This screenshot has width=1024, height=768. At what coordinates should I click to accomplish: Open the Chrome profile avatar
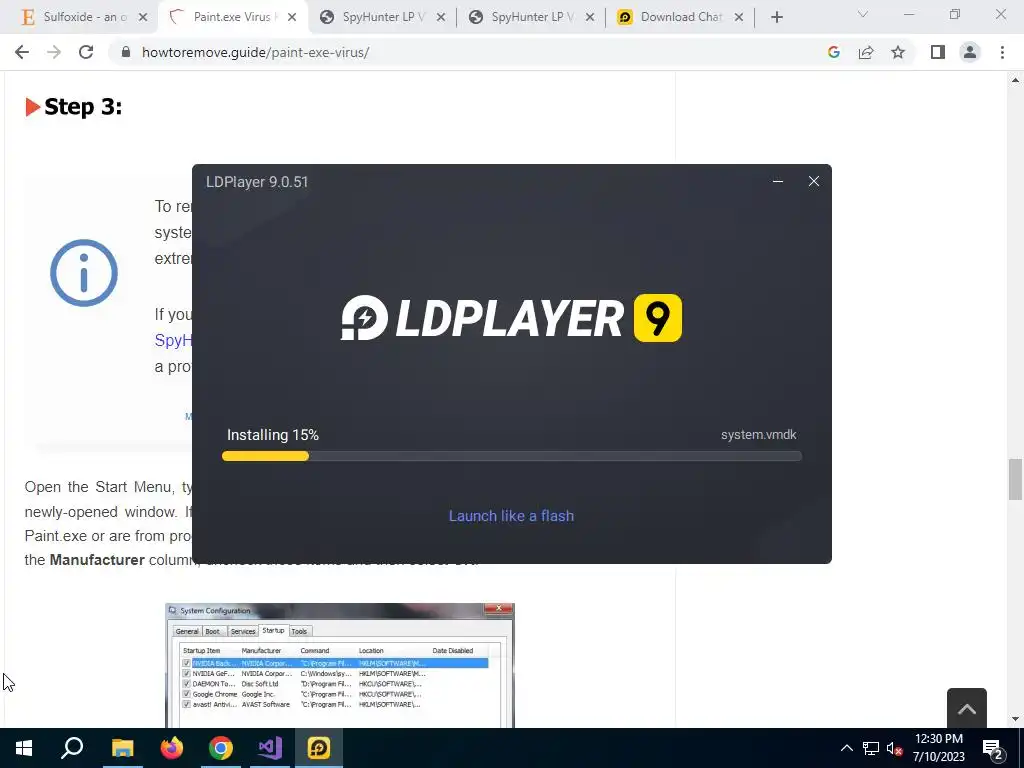click(x=970, y=52)
